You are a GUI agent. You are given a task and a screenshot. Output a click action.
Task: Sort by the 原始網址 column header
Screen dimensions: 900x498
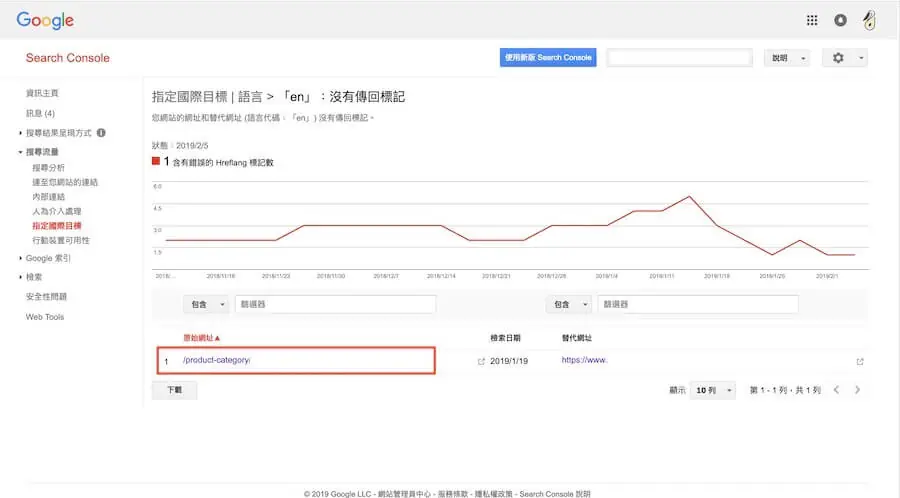[201, 338]
